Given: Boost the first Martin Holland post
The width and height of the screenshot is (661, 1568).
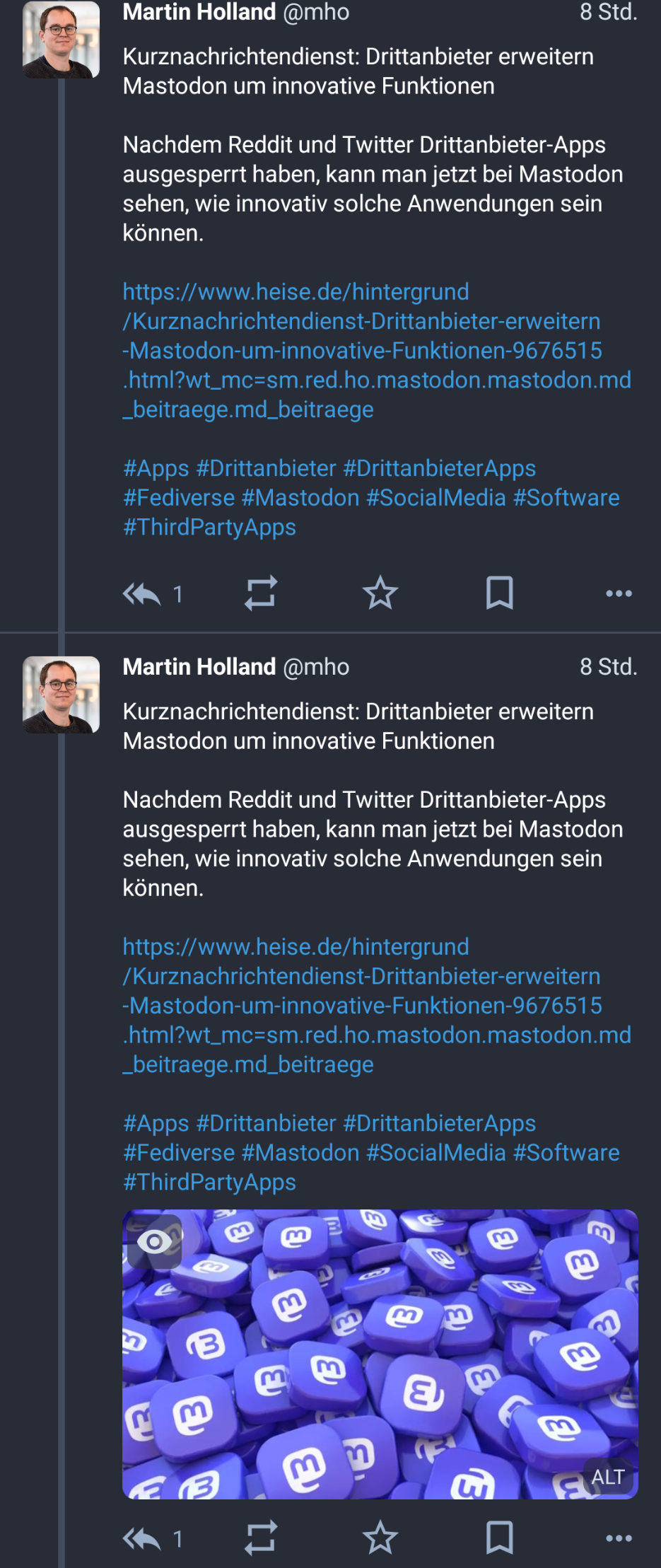Looking at the screenshot, I should click(x=261, y=593).
